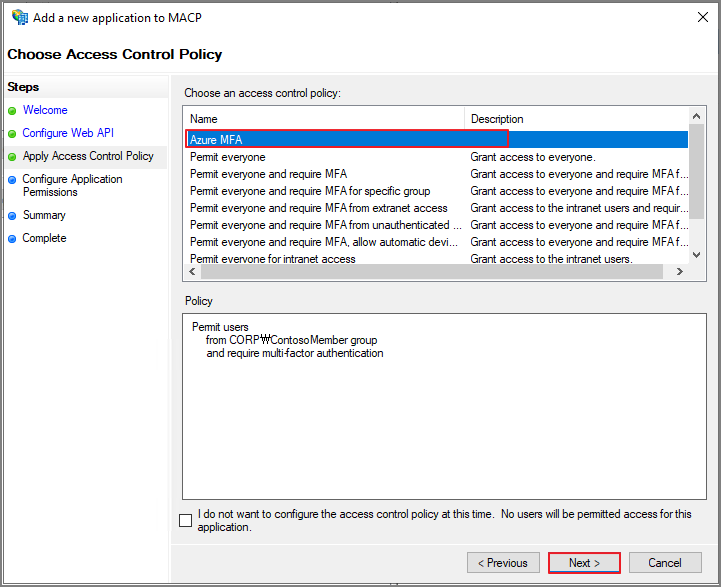The width and height of the screenshot is (721, 587).
Task: Click the policy list scroll up arrow
Action: pyautogui.click(x=696, y=116)
